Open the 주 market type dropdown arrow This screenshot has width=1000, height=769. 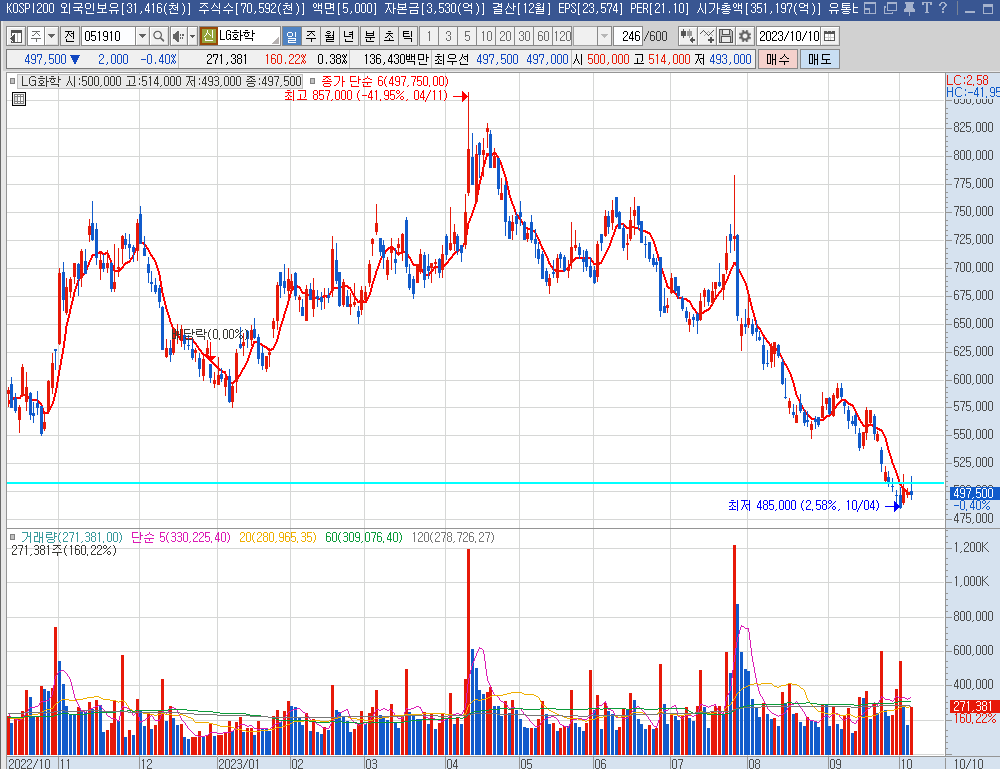tap(52, 36)
